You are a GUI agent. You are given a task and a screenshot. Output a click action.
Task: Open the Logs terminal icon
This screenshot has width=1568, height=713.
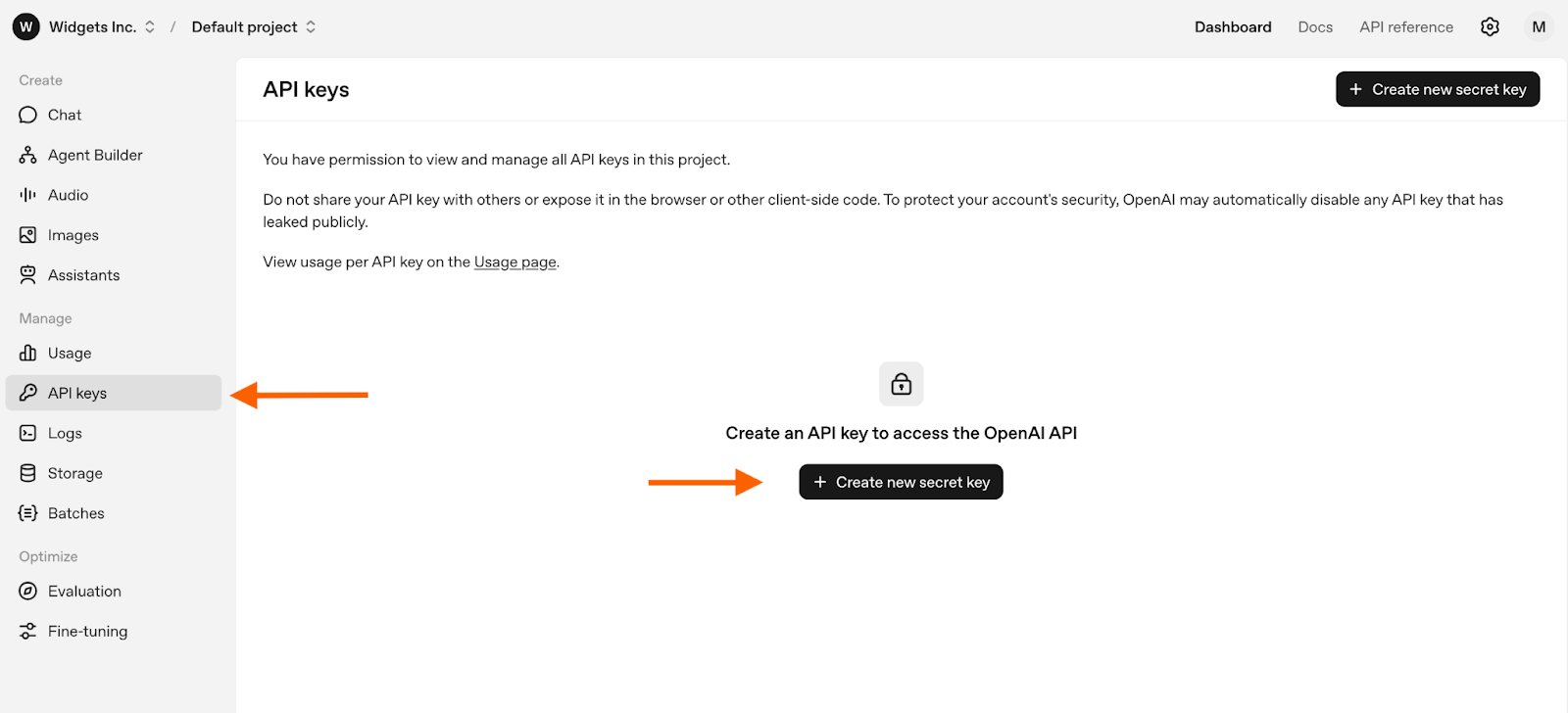click(27, 433)
